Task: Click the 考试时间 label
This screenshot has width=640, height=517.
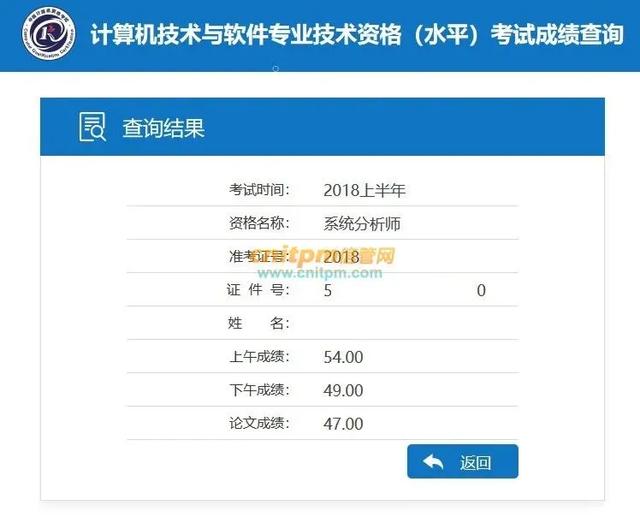Action: (259, 190)
